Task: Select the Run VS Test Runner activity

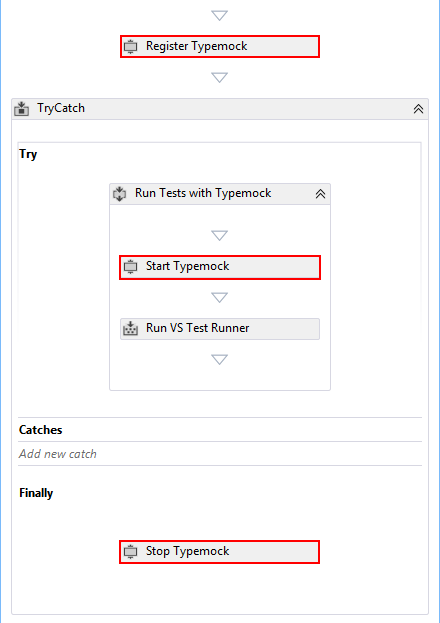Action: (x=220, y=329)
